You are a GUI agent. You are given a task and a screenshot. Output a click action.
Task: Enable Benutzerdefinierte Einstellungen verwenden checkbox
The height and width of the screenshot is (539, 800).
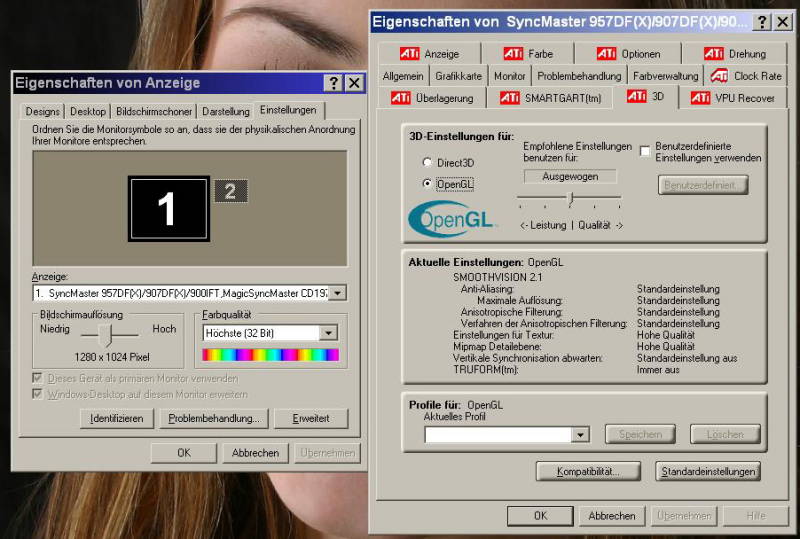pos(645,151)
